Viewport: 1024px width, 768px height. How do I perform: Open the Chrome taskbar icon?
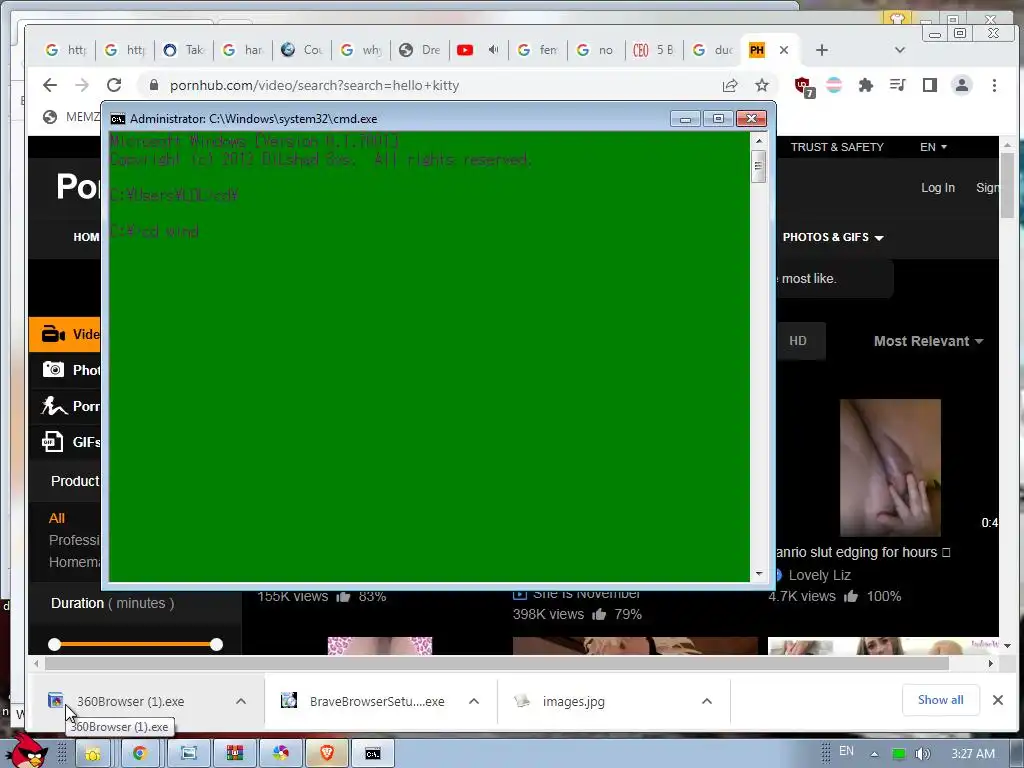pos(139,754)
